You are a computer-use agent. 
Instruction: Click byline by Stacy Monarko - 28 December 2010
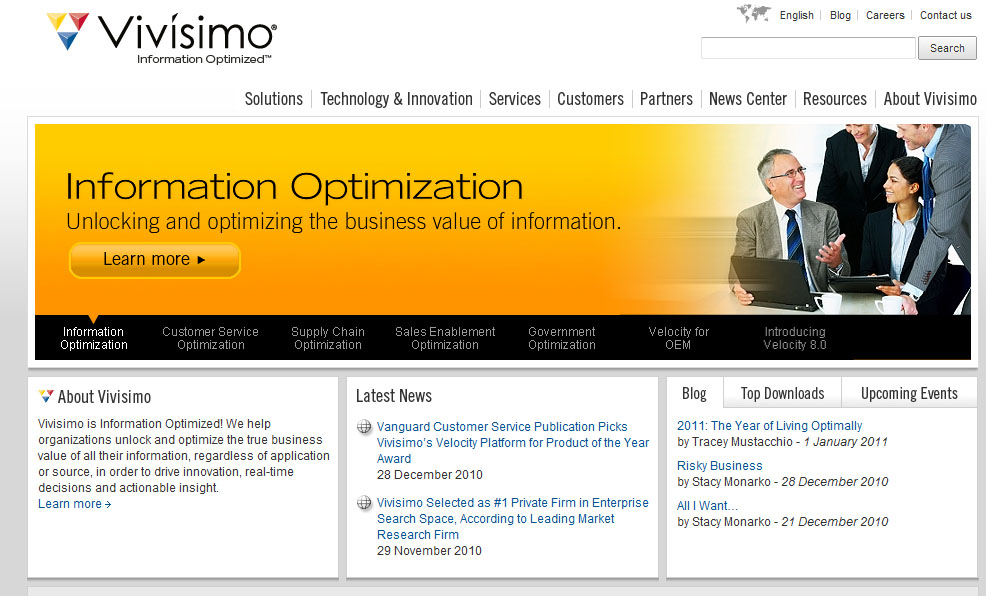(x=782, y=482)
